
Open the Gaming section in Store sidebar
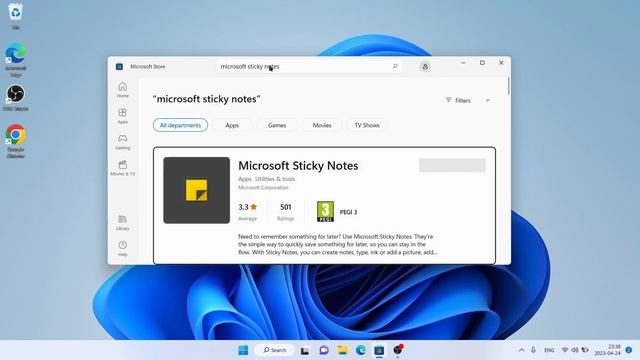click(122, 142)
